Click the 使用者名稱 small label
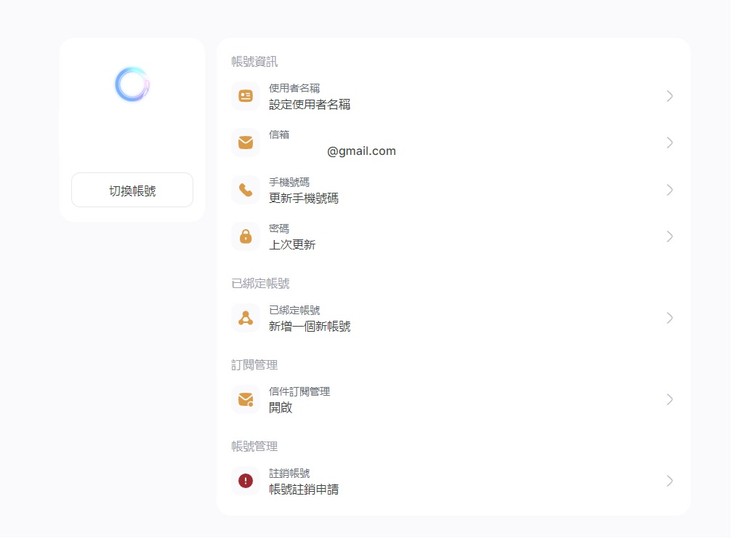The height and width of the screenshot is (539, 750). click(x=294, y=88)
